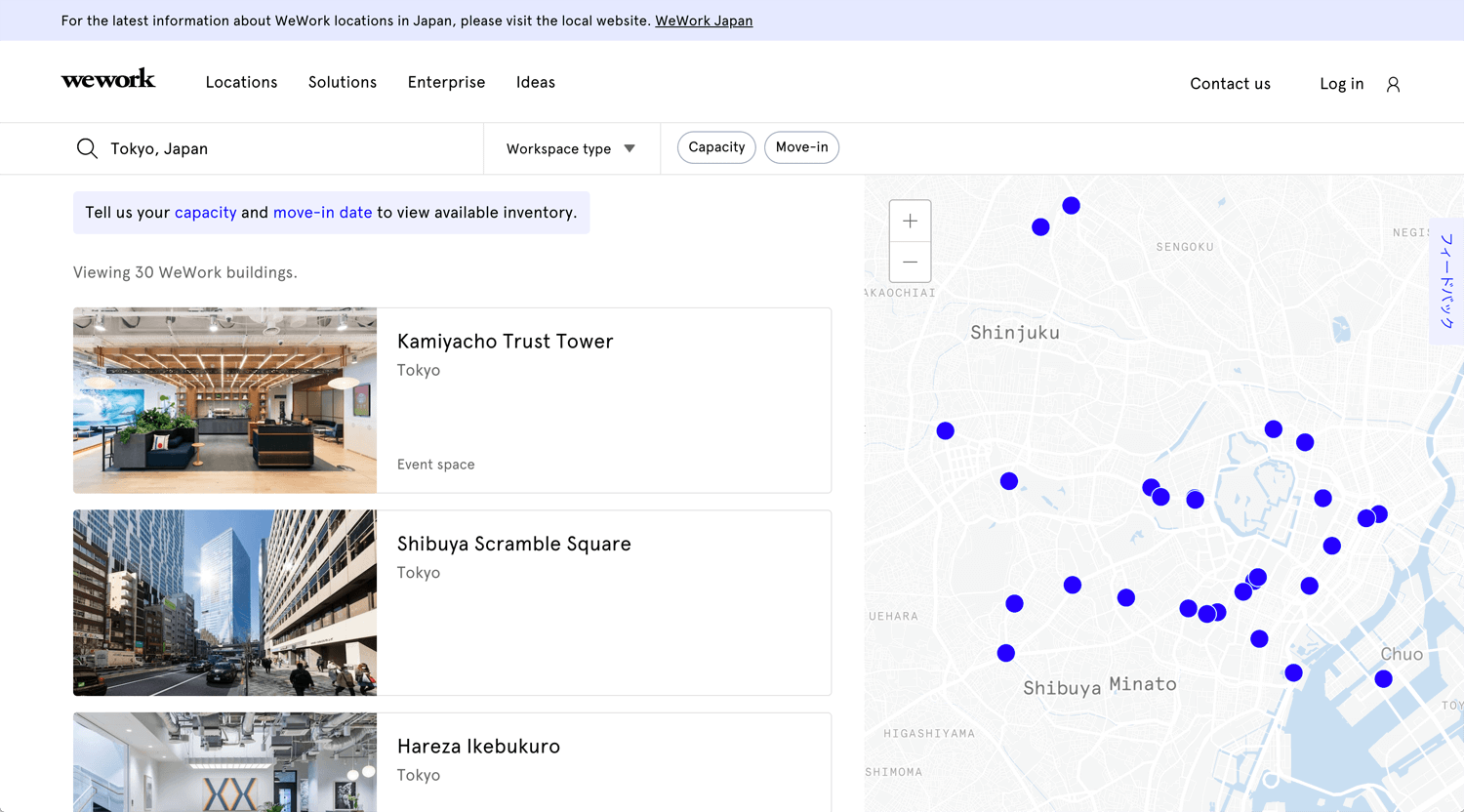Go to Contact us page
Viewport: 1464px width, 812px height.
1230,84
